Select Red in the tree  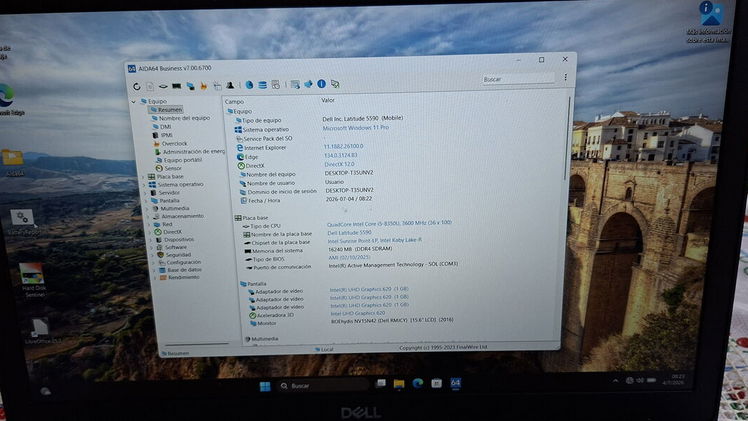pos(163,224)
